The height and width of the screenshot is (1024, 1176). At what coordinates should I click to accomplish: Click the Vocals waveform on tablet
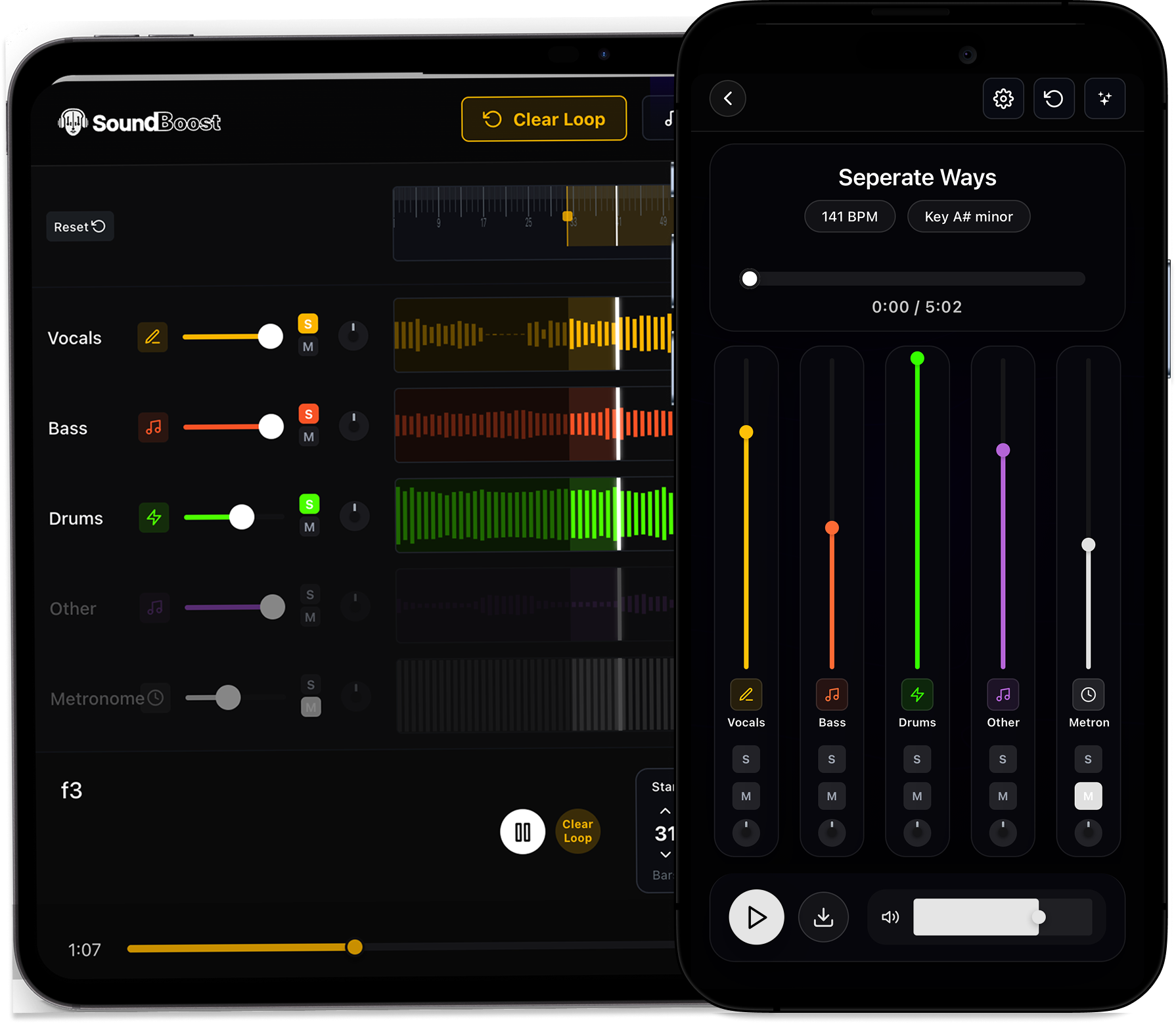(x=533, y=334)
